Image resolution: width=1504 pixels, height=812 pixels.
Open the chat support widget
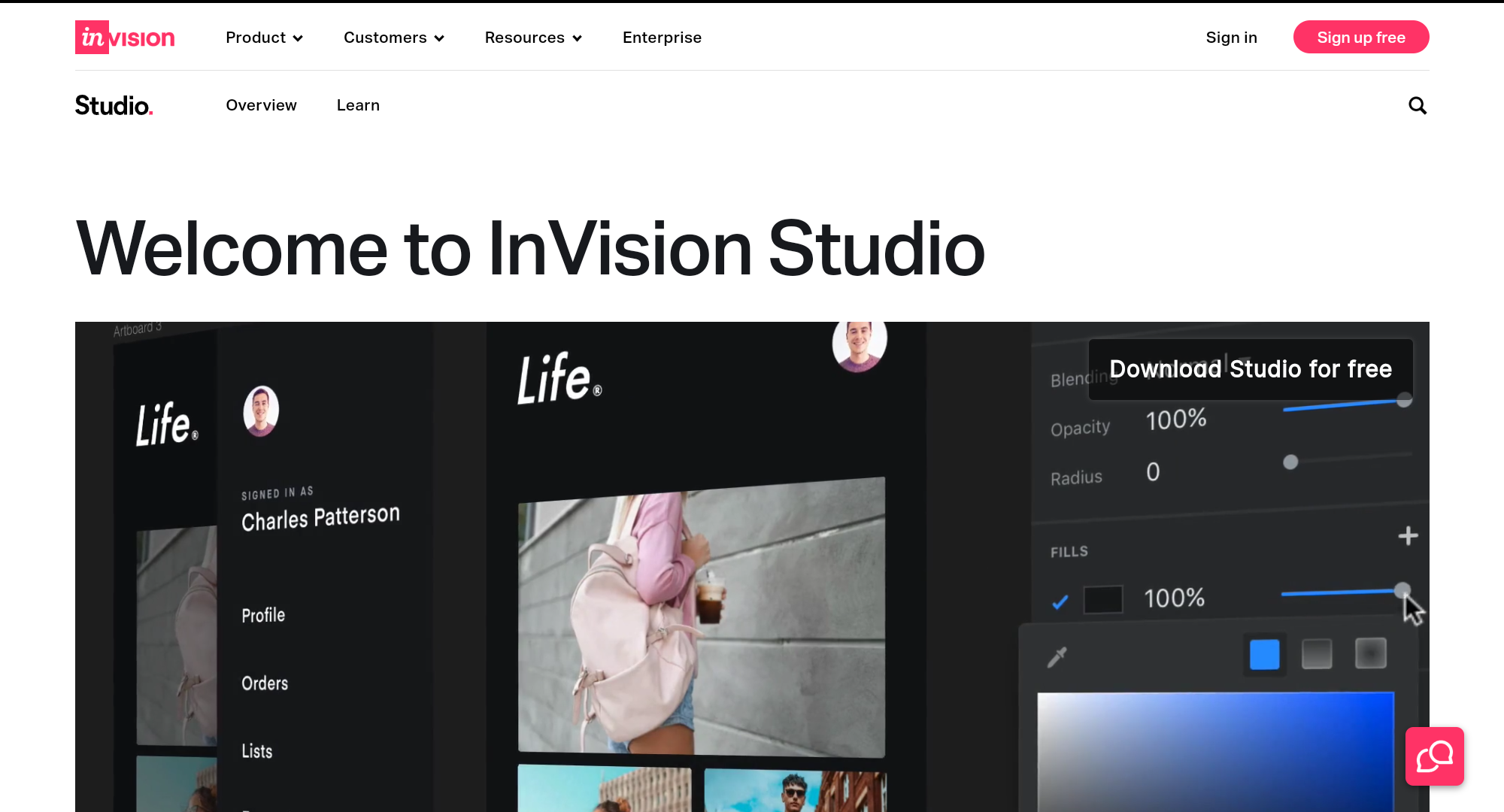(x=1435, y=756)
